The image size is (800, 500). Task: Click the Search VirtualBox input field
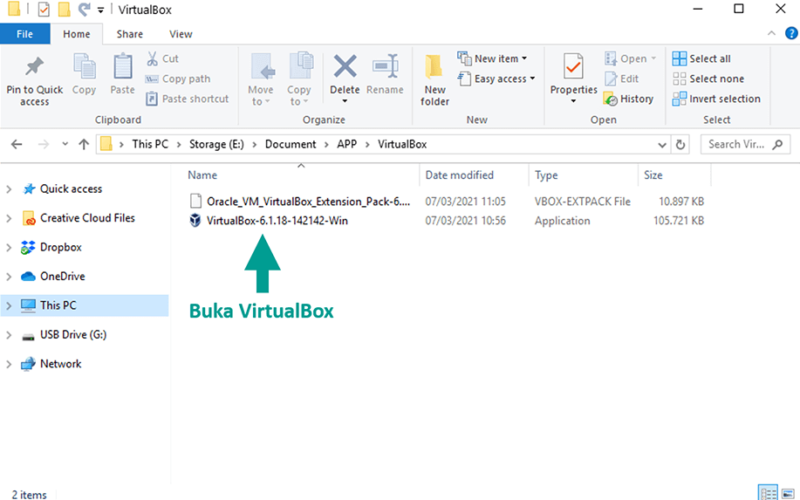coord(745,144)
